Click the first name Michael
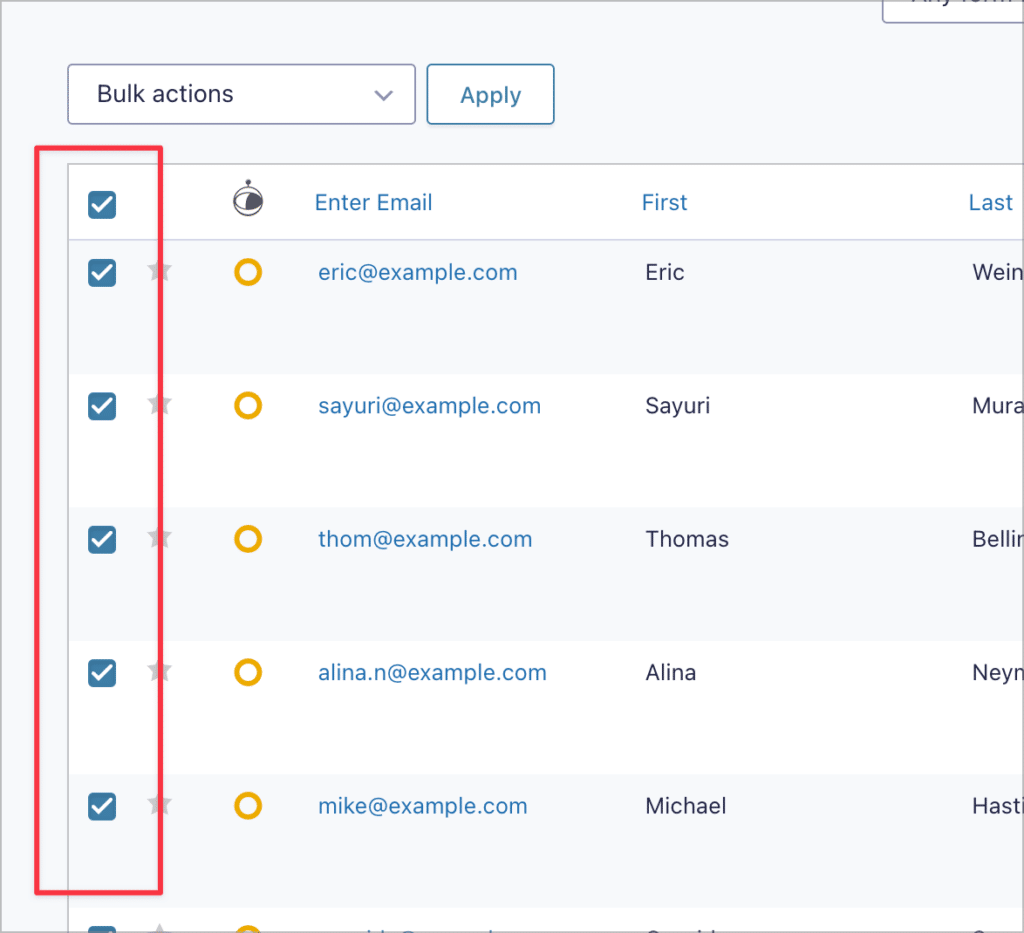Viewport: 1024px width, 933px height. [686, 806]
